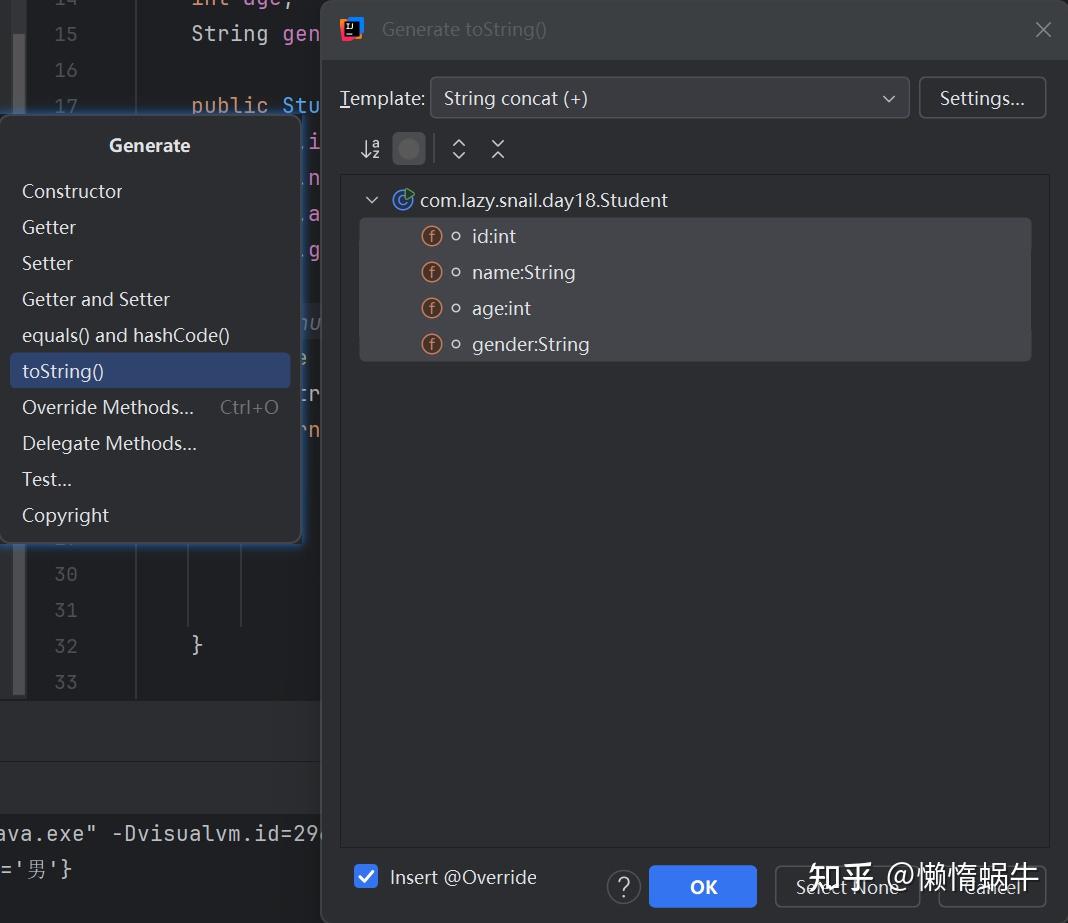Collapse all tree nodes in the dialog

pyautogui.click(x=498, y=148)
